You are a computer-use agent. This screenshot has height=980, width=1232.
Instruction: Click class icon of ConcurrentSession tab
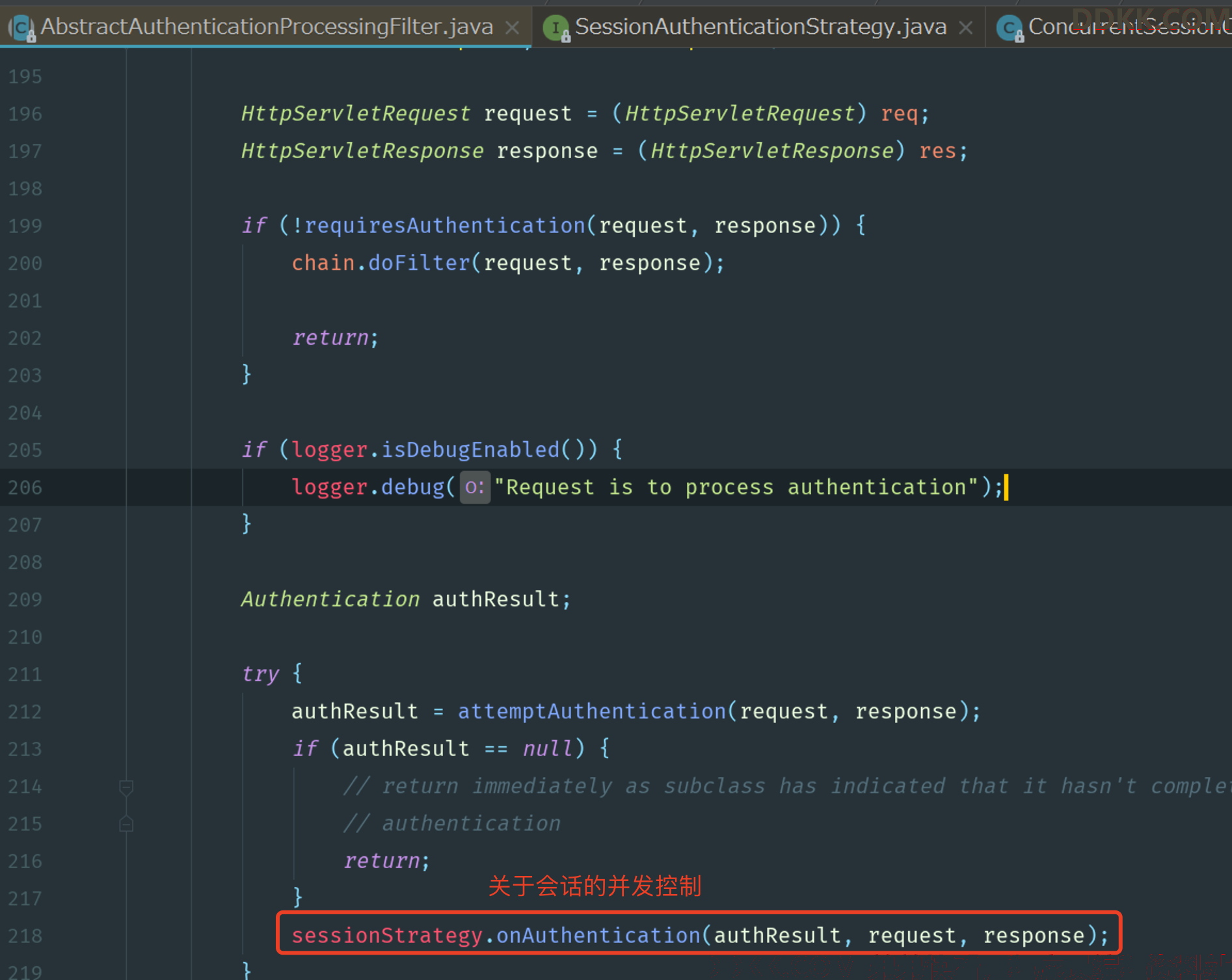[x=1010, y=28]
